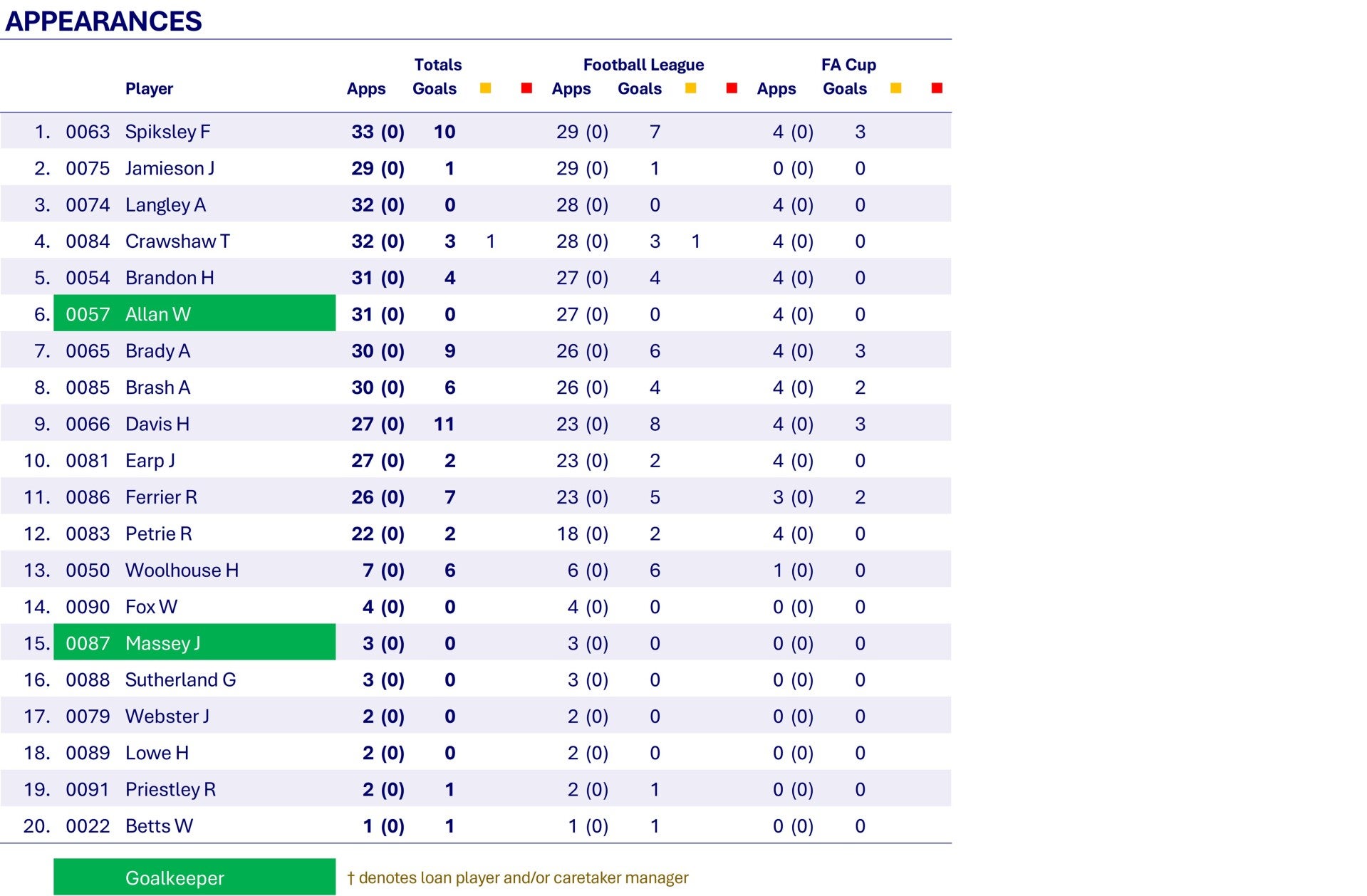The height and width of the screenshot is (896, 1367).
Task: Select the Goalkeeper legend swatch
Action: [194, 877]
